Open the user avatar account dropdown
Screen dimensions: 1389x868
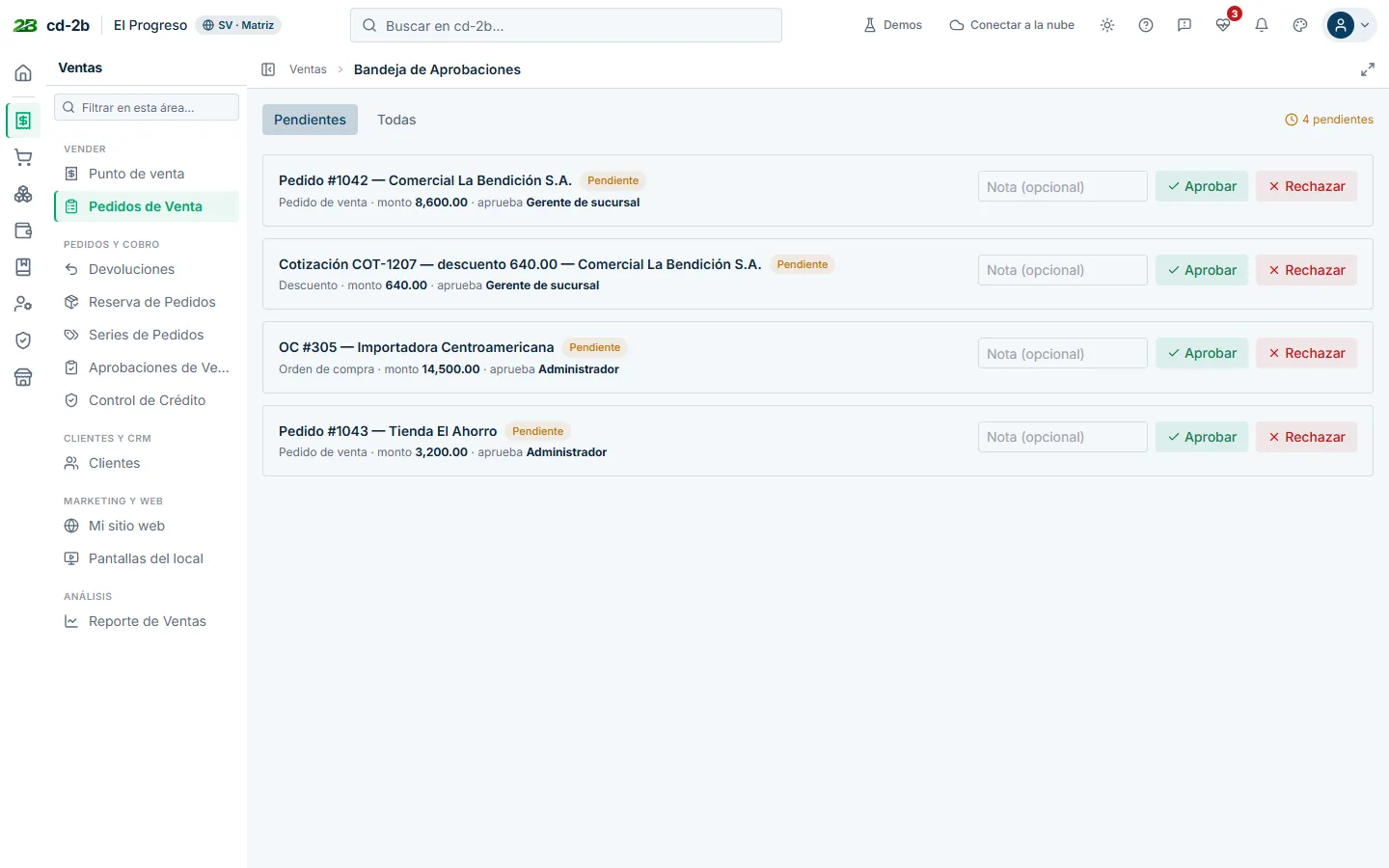(x=1350, y=25)
